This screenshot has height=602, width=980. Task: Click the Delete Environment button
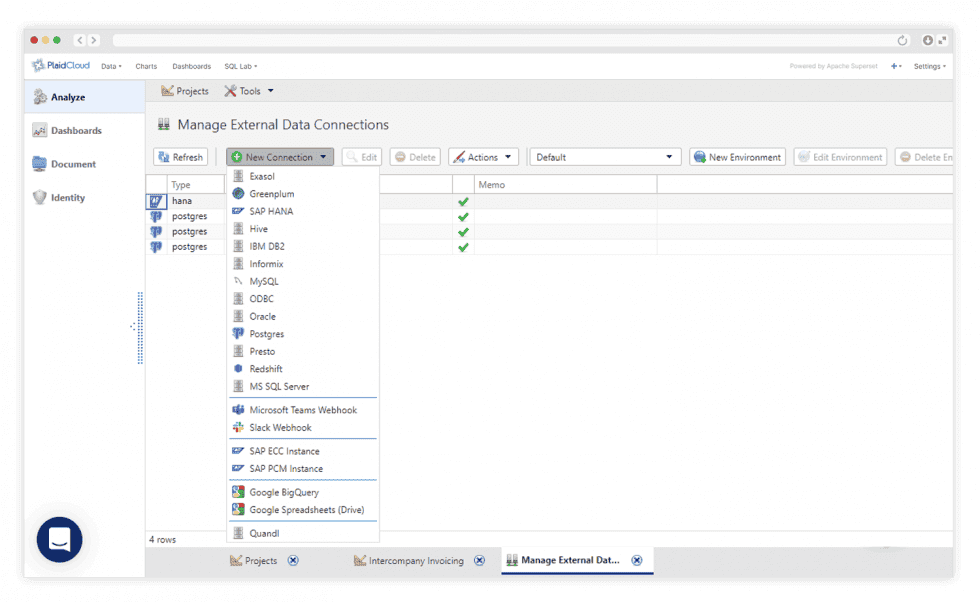click(925, 157)
